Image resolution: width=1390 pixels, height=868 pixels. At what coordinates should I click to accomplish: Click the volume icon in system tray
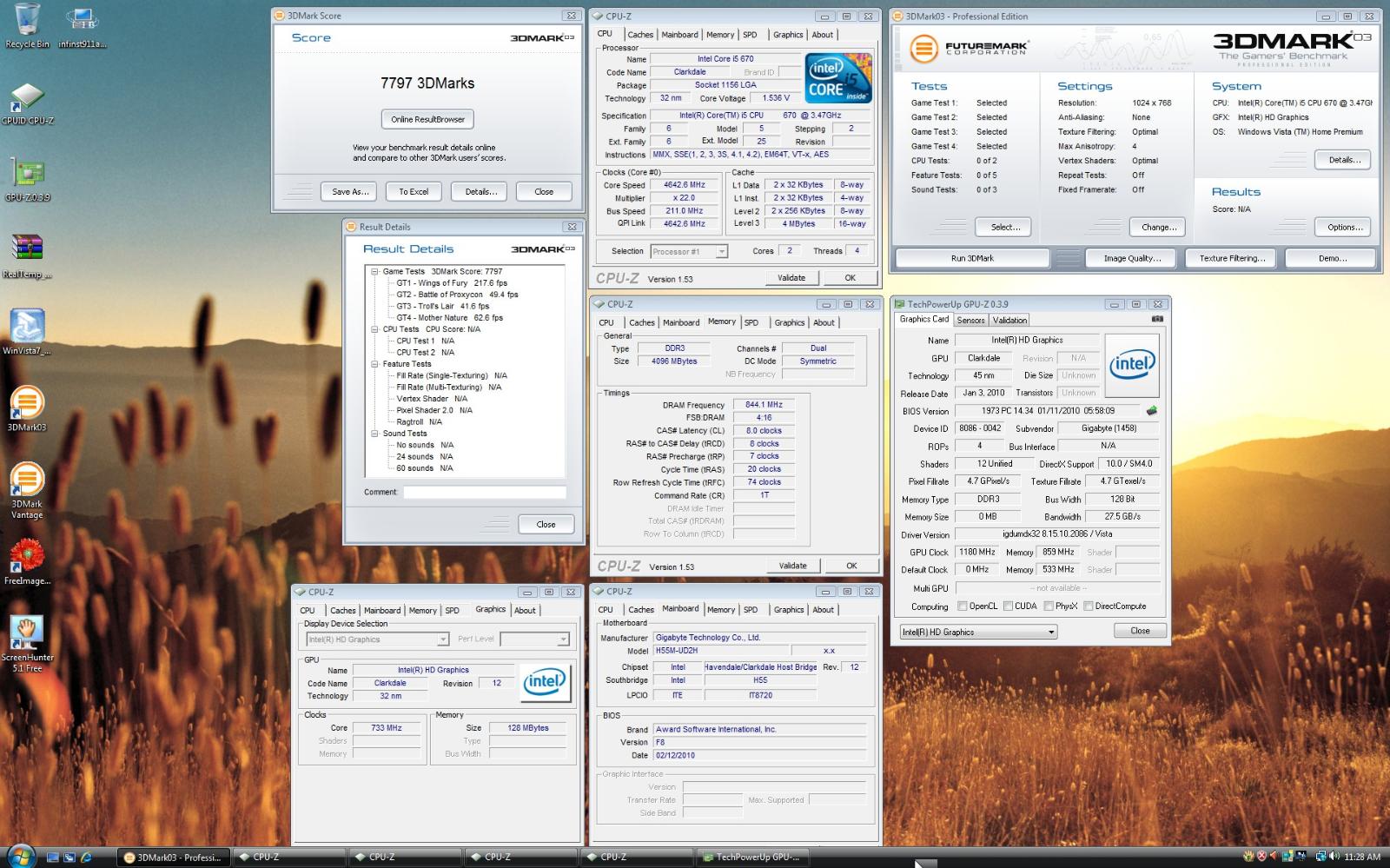pos(1334,857)
